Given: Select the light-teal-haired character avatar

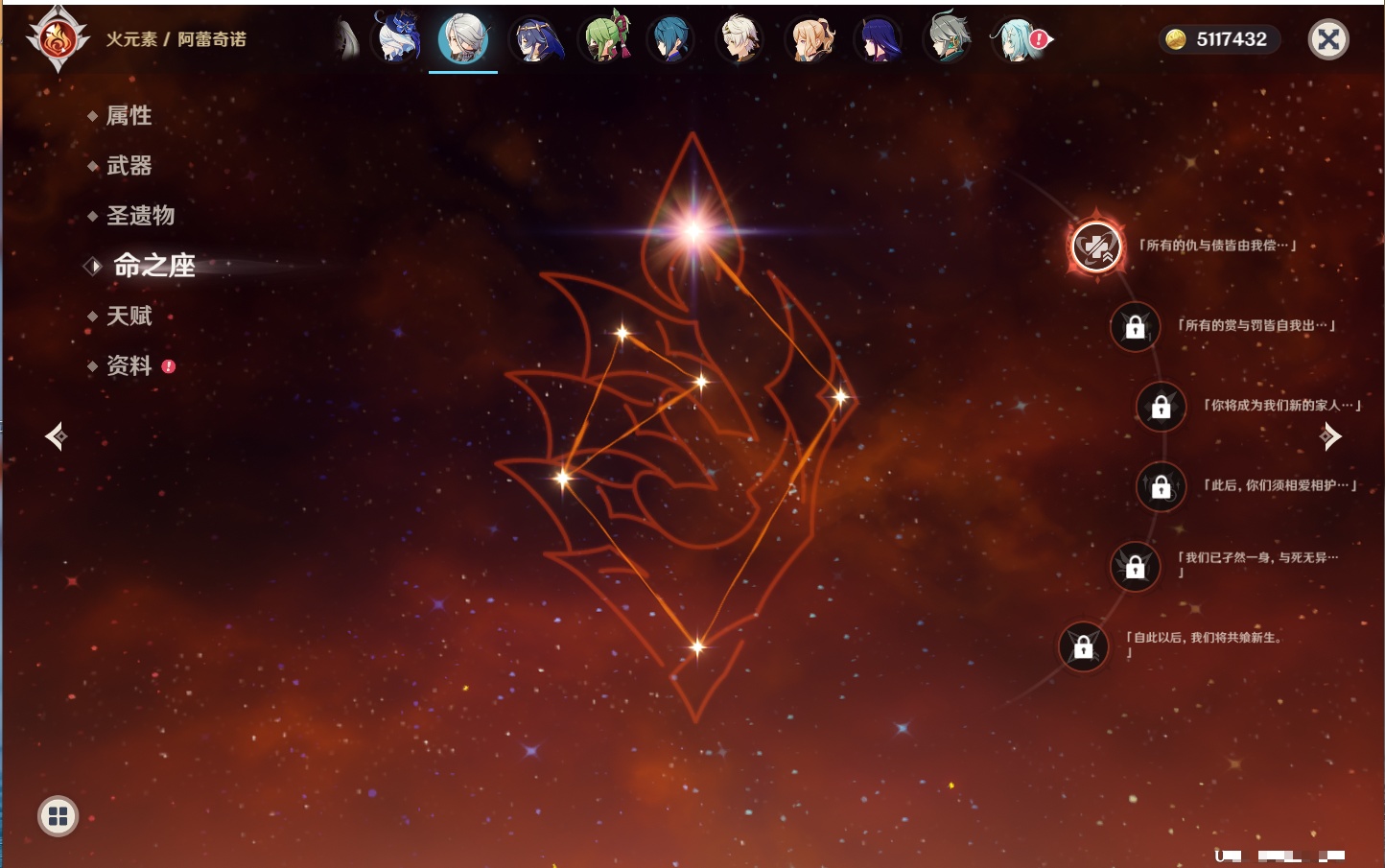Looking at the screenshot, I should pyautogui.click(x=1015, y=40).
